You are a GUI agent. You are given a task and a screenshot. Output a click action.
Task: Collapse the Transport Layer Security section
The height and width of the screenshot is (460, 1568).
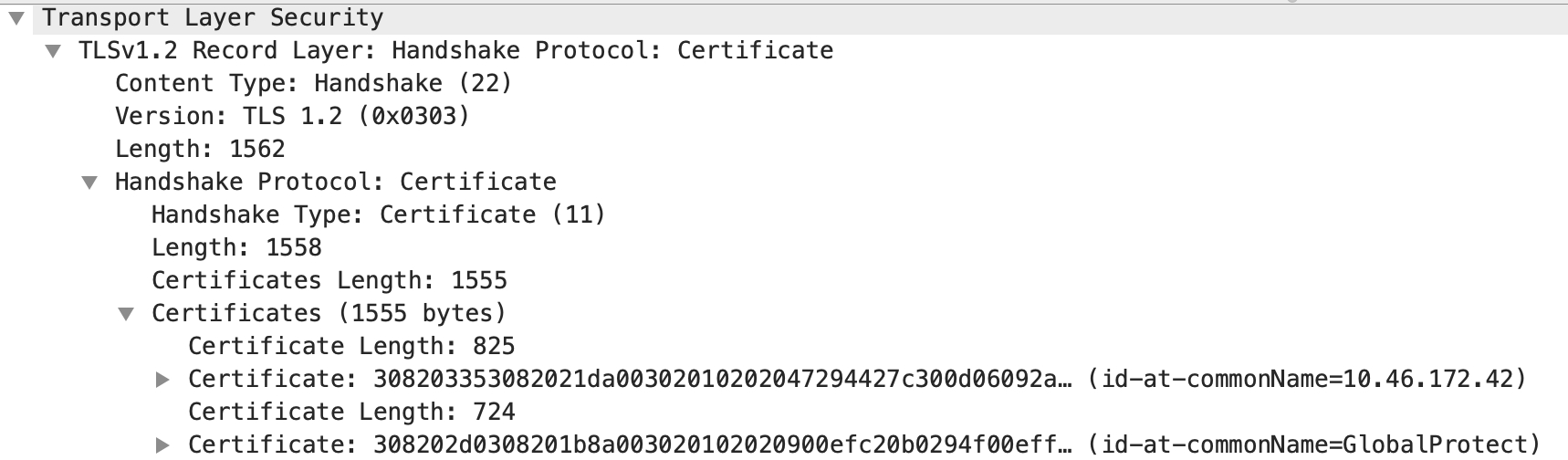click(x=16, y=18)
